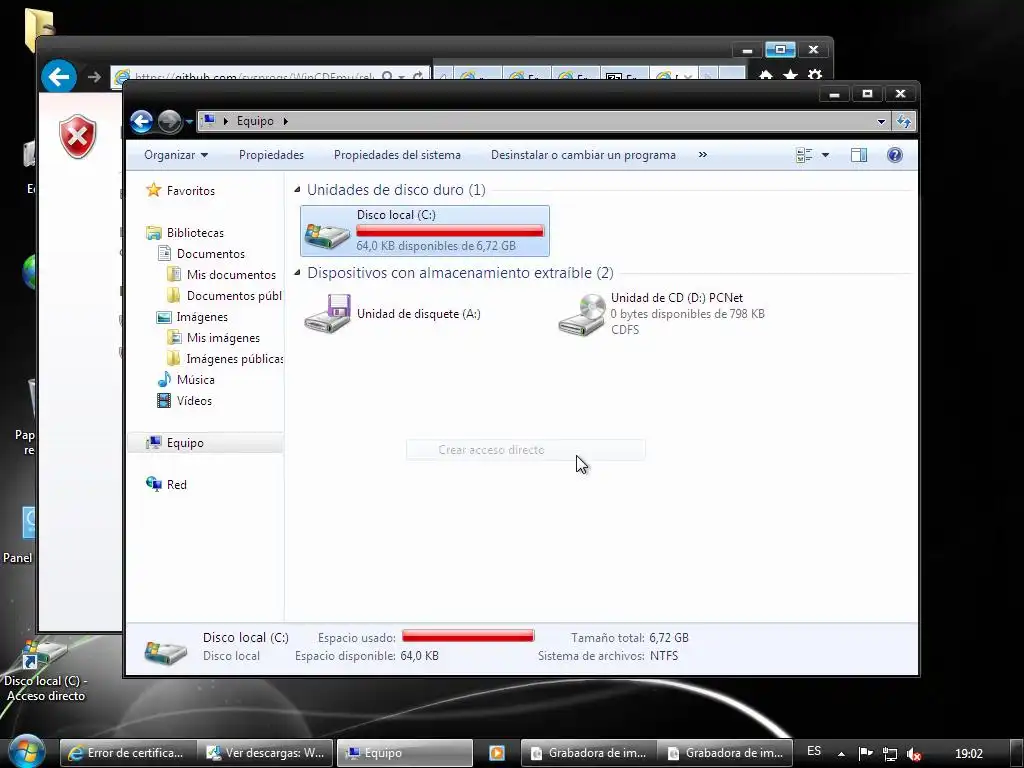Viewport: 1024px width, 768px height.
Task: Click the Espacio usado bar in details pane
Action: [x=468, y=636]
